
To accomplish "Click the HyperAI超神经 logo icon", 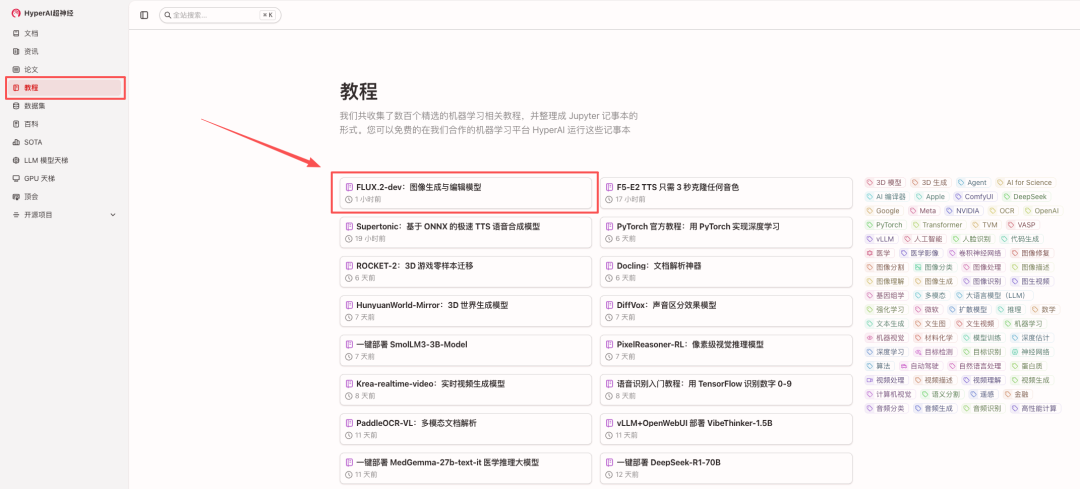I will (x=16, y=14).
